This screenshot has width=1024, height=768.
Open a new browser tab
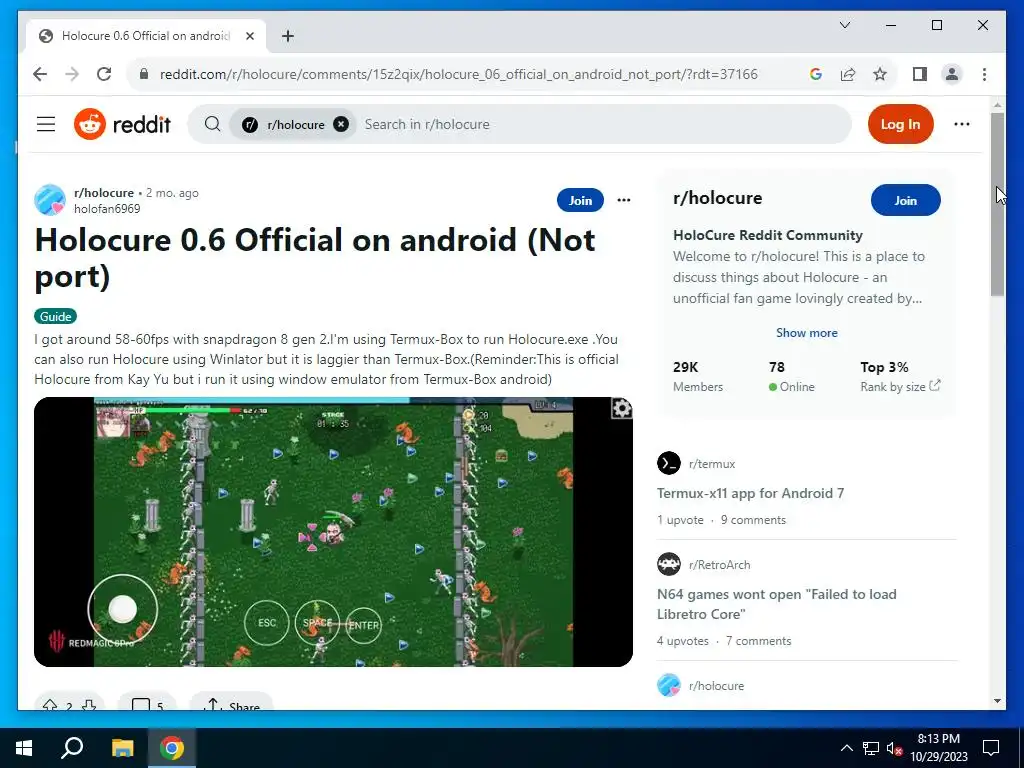pyautogui.click(x=288, y=36)
